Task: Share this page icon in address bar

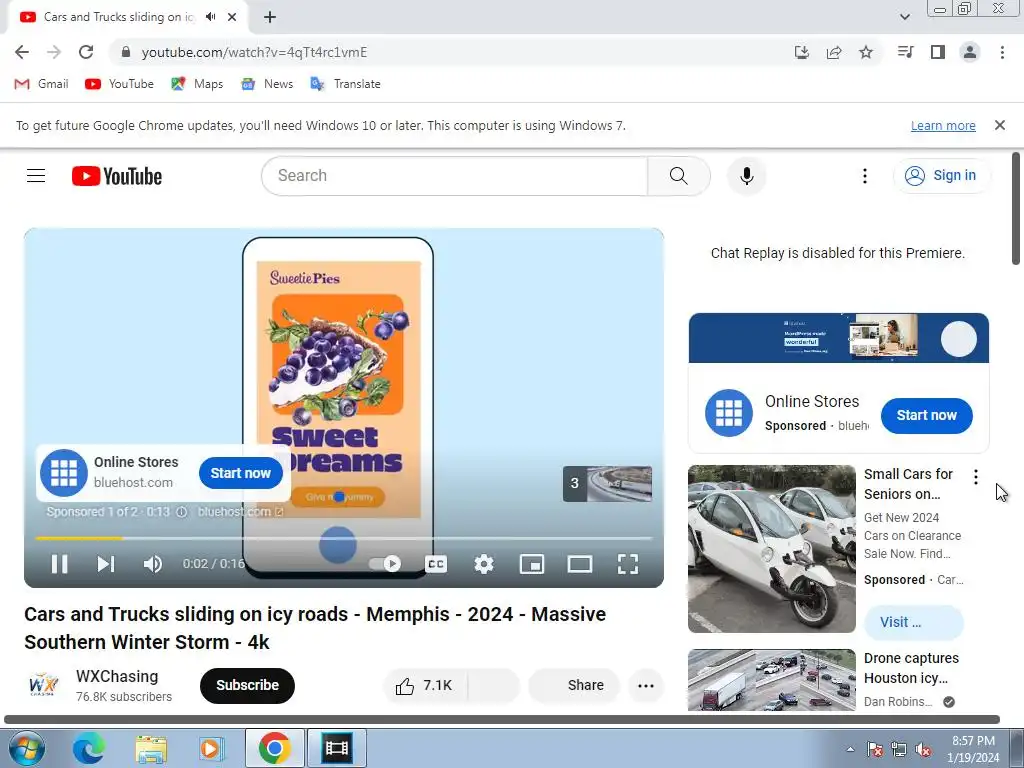Action: pyautogui.click(x=834, y=52)
